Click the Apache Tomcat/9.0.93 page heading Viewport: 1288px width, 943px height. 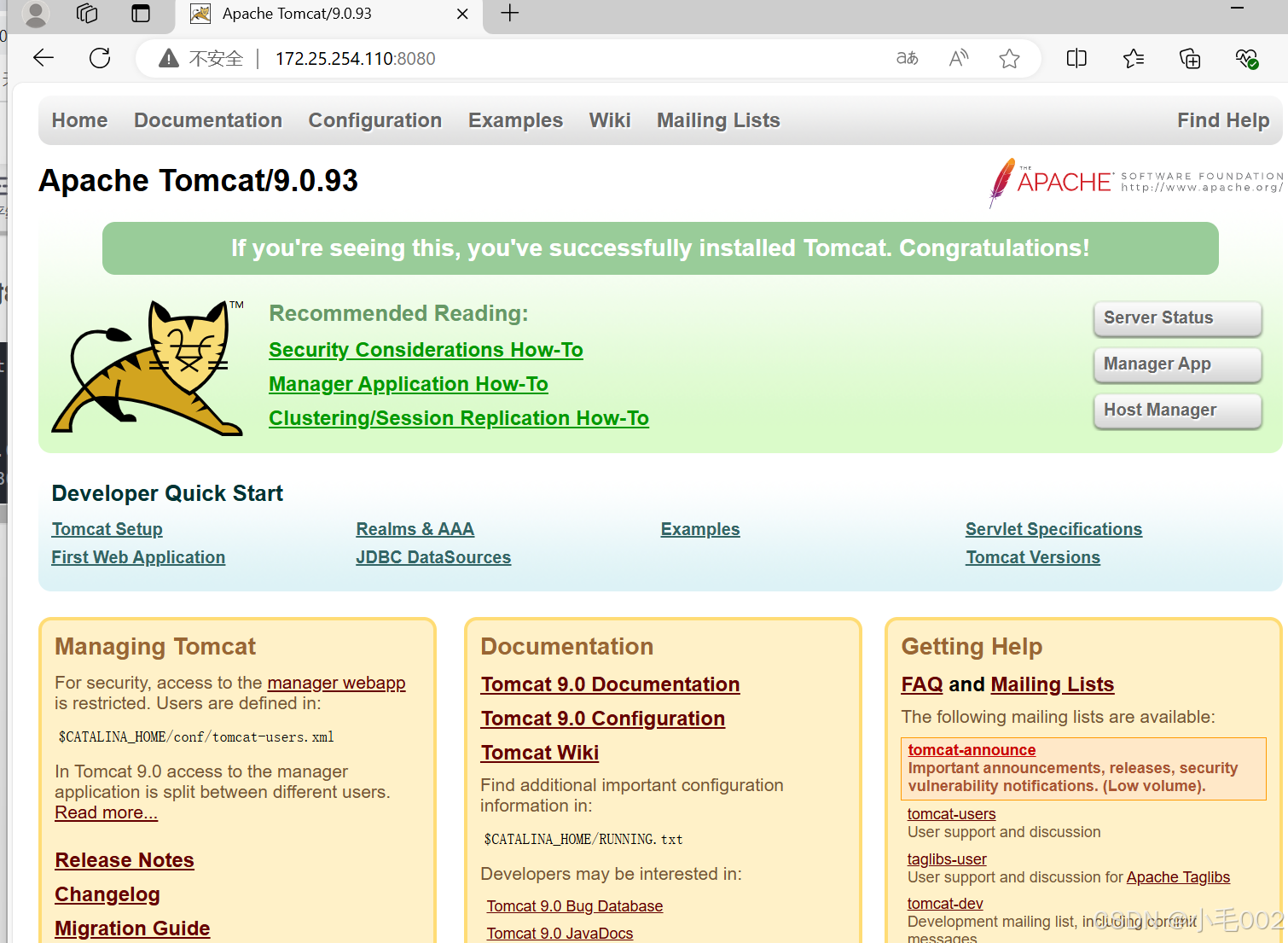(x=198, y=181)
